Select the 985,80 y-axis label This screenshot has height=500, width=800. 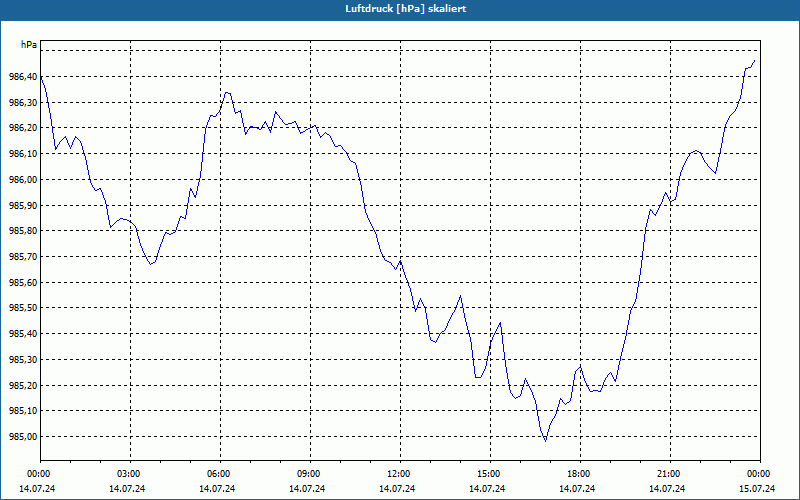[23, 231]
